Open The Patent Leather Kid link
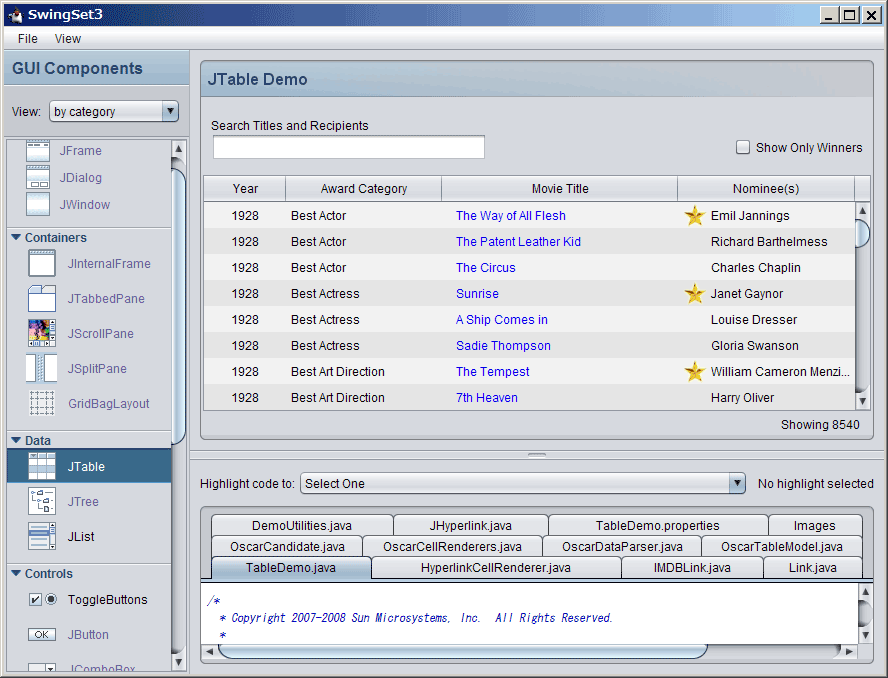 click(518, 242)
